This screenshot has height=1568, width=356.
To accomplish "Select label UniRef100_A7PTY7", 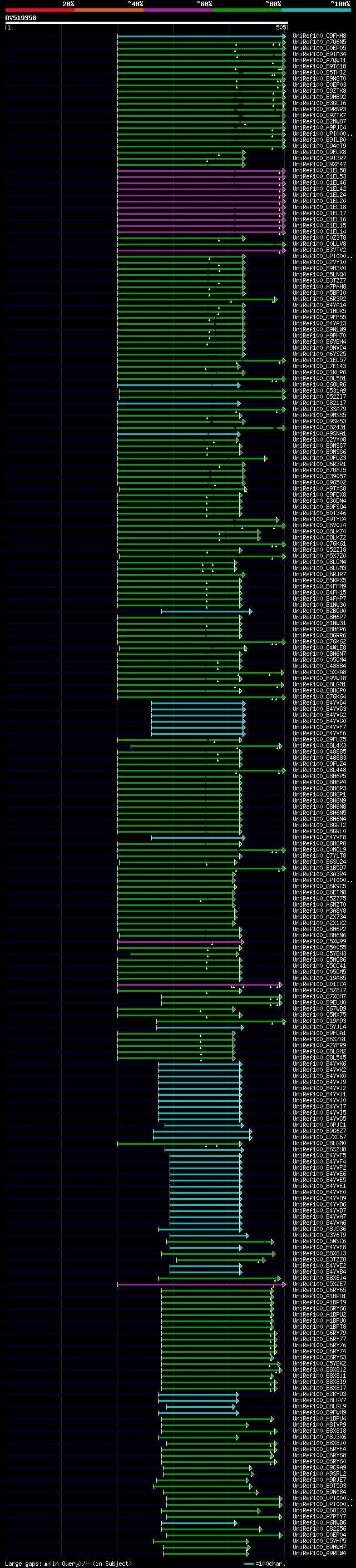I will click(319, 1516).
